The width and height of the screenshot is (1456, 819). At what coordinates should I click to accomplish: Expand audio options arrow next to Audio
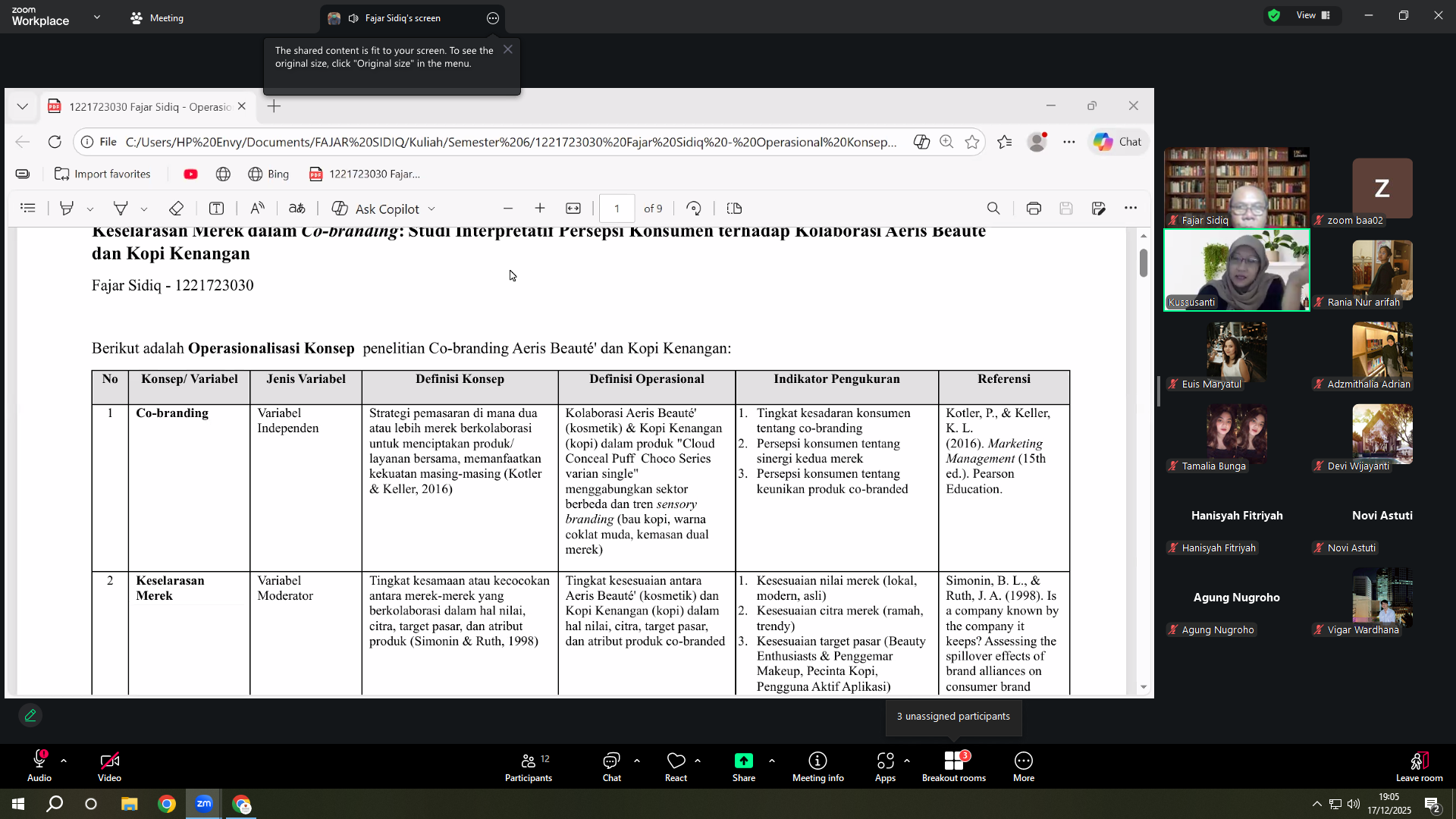[64, 761]
